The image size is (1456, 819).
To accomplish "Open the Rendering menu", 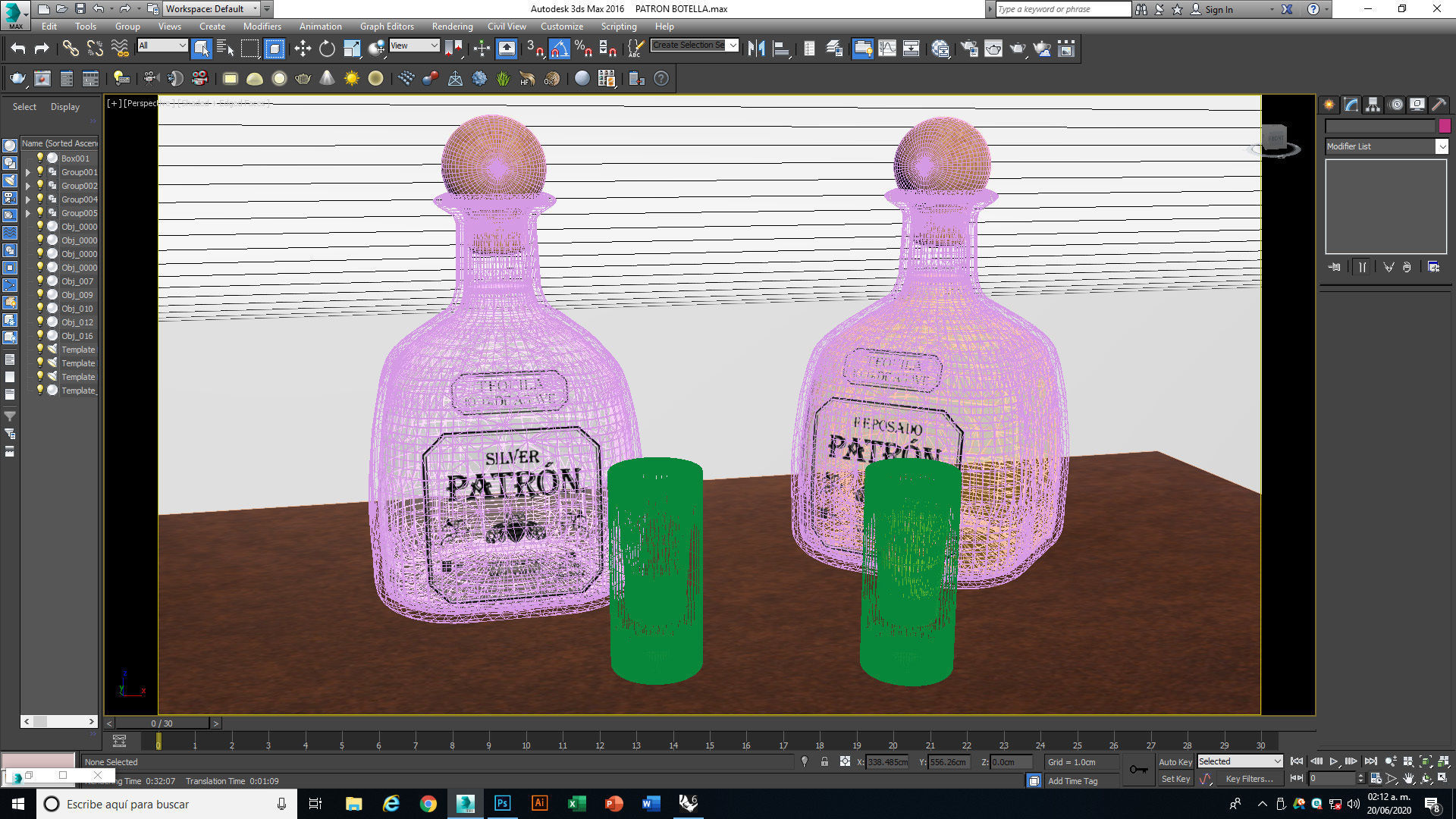I will coord(452,27).
